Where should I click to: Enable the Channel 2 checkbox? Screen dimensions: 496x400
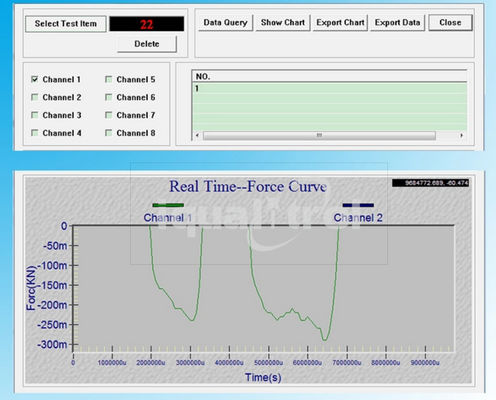[x=34, y=97]
